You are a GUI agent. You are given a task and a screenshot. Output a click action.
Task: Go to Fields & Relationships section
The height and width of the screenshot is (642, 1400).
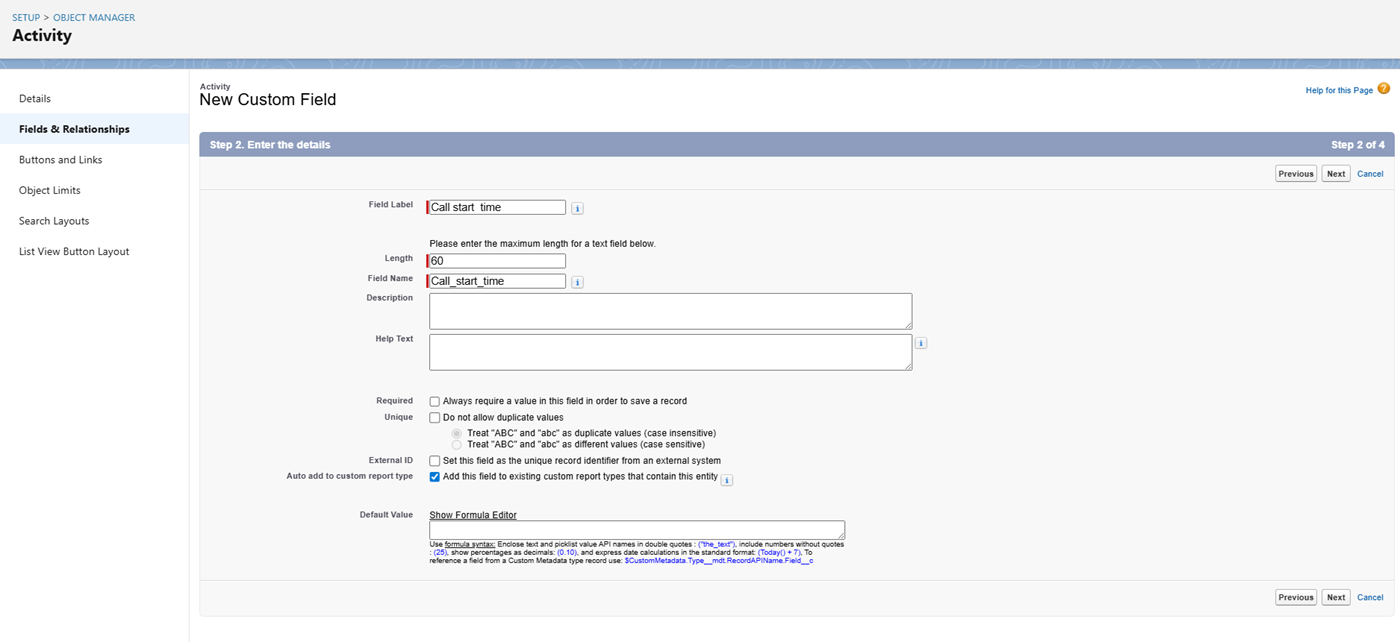[x=74, y=129]
